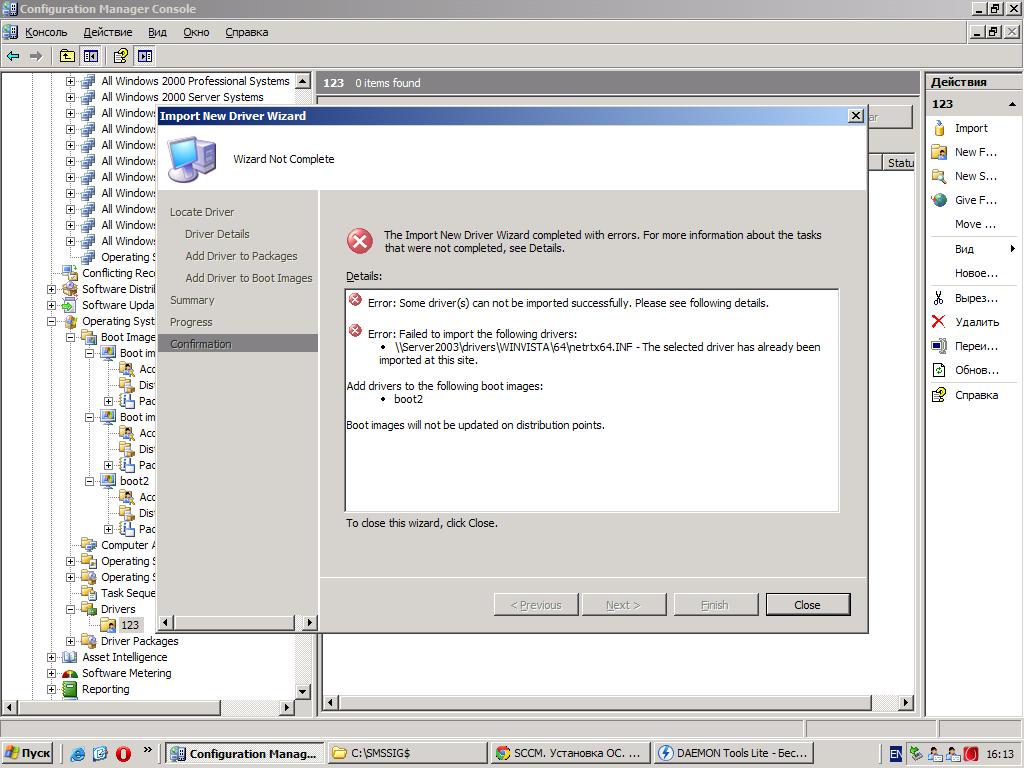The width and height of the screenshot is (1024, 768).
Task: Toggle the console tree toolbar icon
Action: coord(91,56)
